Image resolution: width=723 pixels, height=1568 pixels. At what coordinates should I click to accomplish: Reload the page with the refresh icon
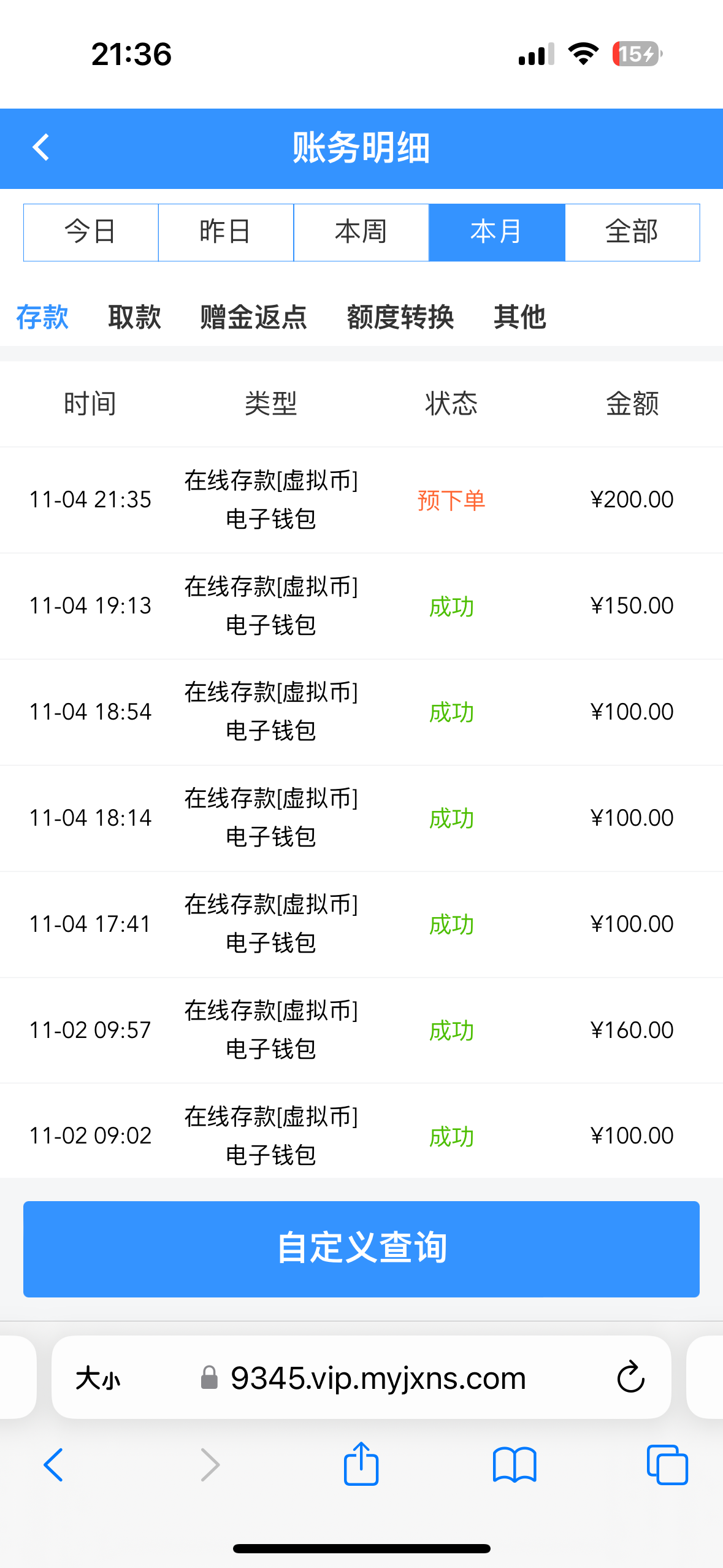pos(630,1377)
